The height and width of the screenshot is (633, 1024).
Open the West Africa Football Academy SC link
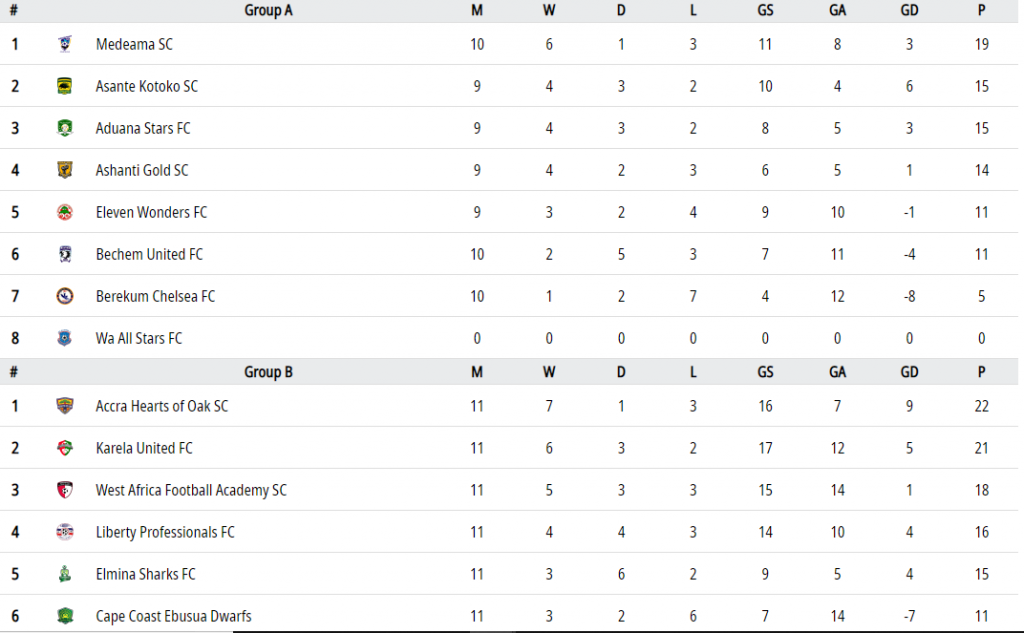191,490
